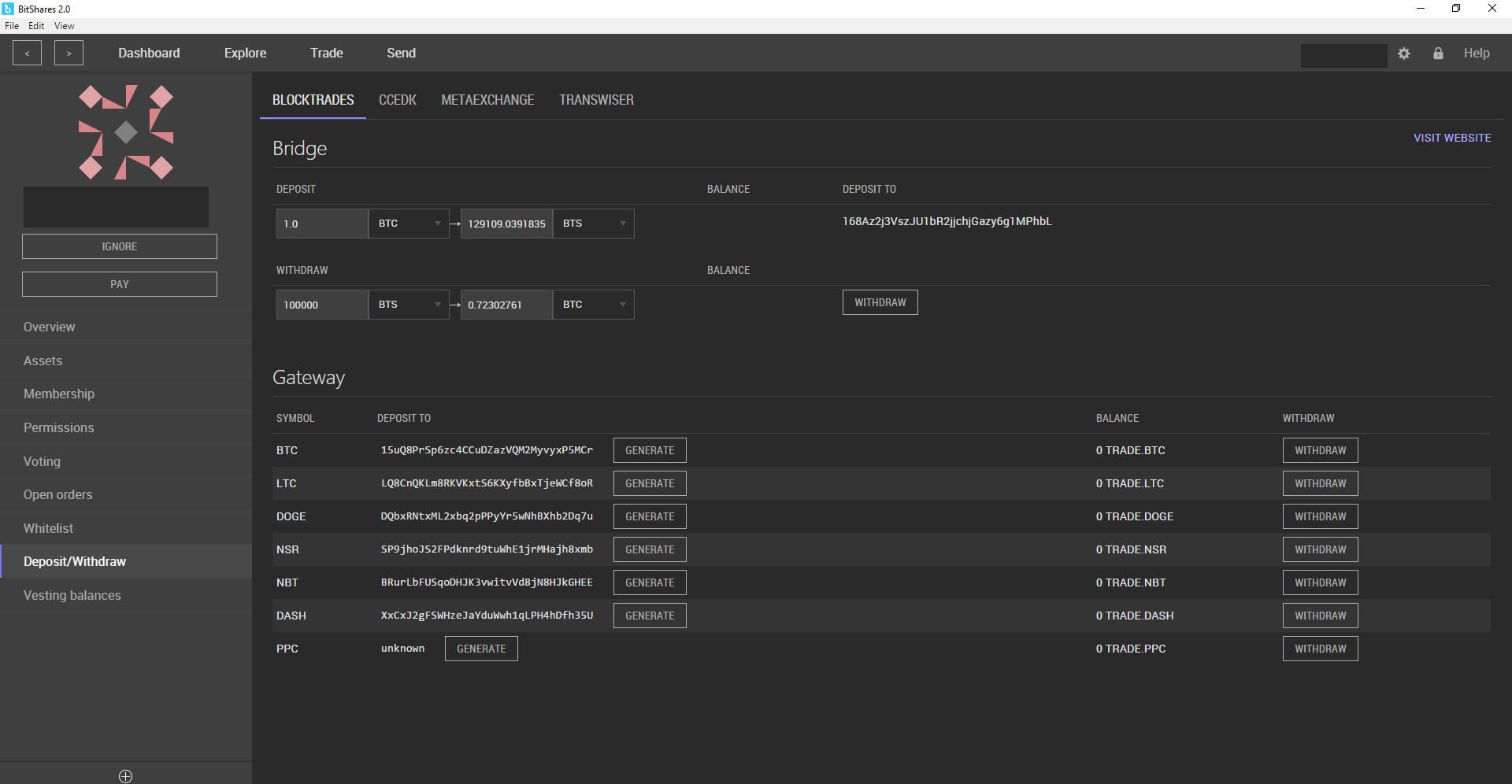Generate a new BTC deposit address
Screen dimensions: 1512x784
pos(650,450)
